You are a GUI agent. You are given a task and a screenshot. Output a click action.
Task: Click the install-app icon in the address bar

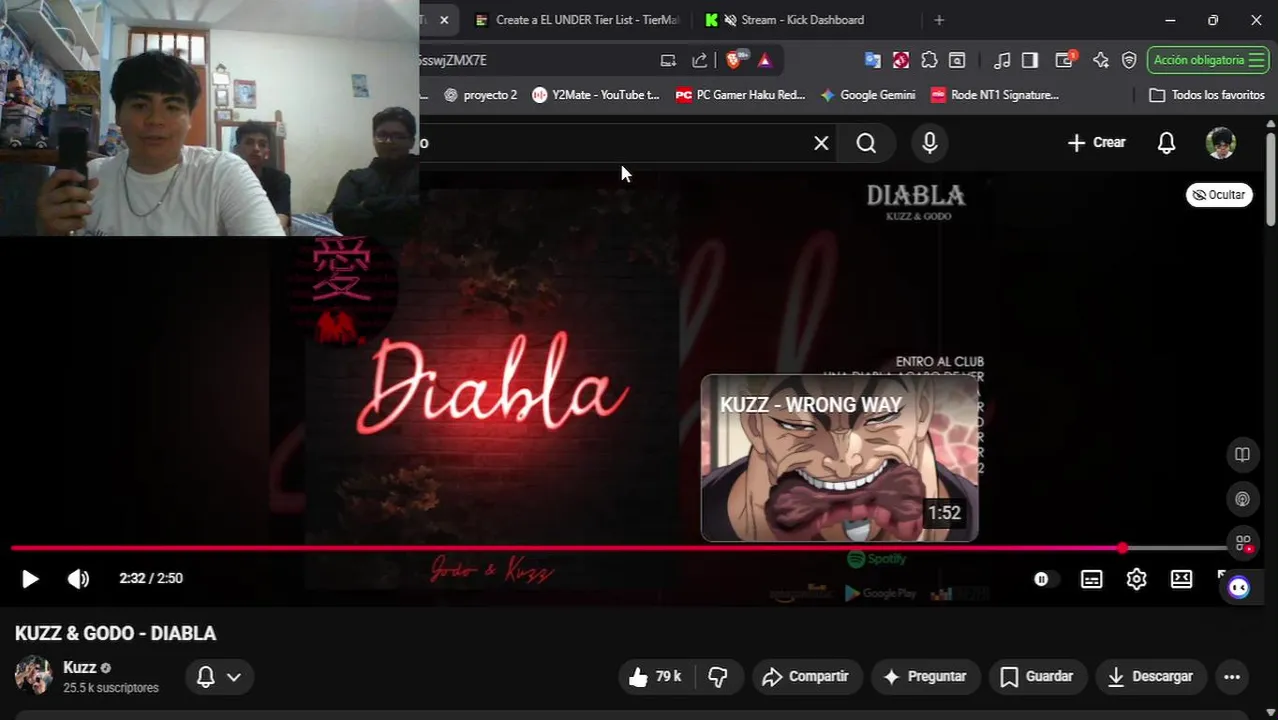pyautogui.click(x=668, y=60)
